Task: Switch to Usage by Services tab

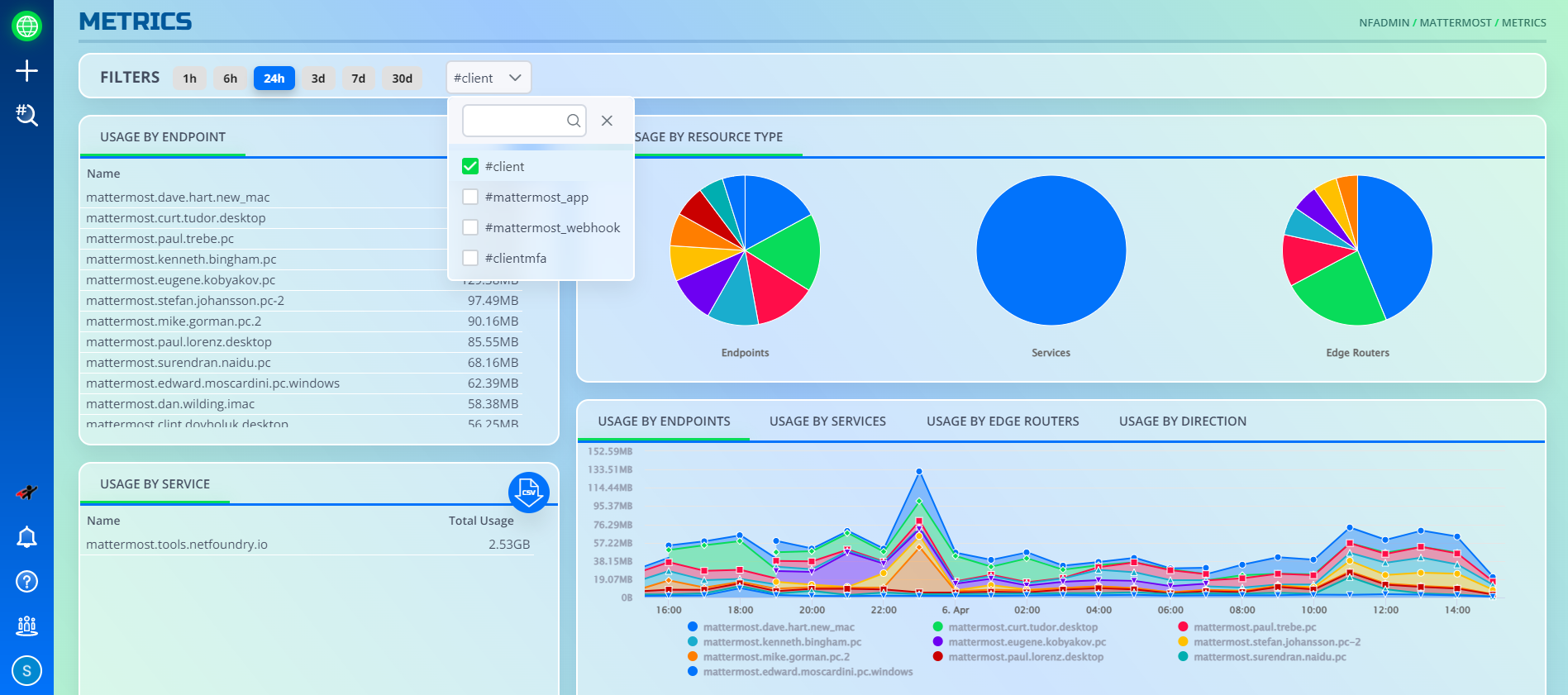Action: 827,421
